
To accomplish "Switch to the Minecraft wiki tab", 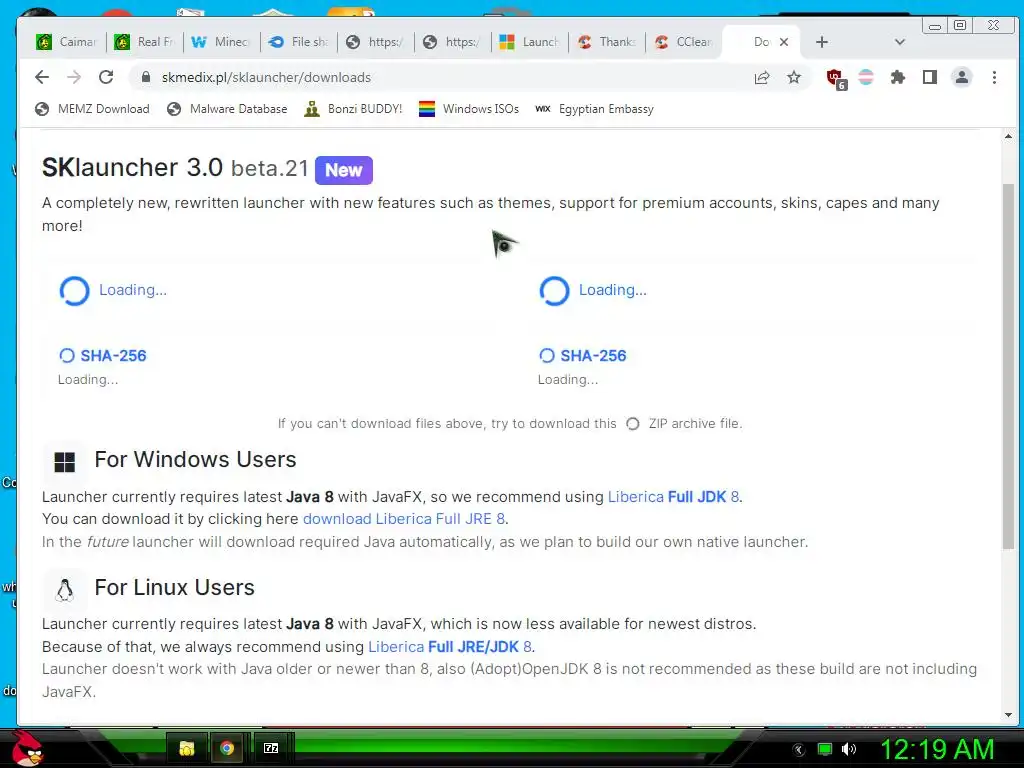I will coord(221,42).
